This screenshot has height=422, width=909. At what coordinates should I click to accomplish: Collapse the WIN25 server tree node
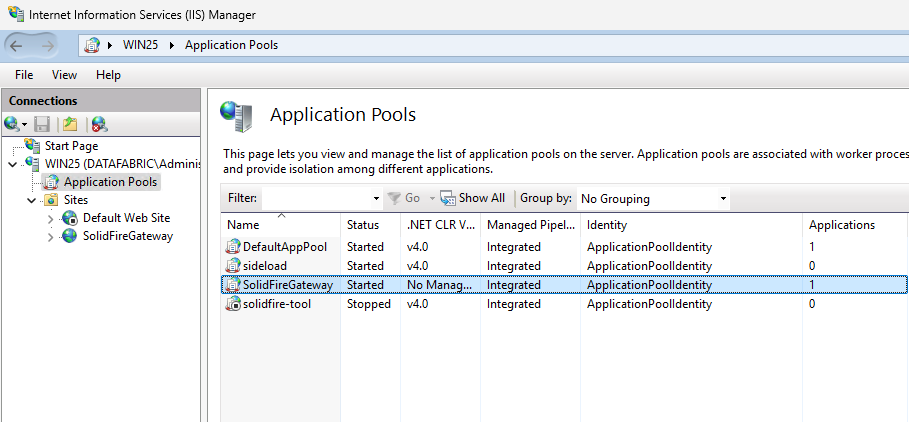[13, 165]
